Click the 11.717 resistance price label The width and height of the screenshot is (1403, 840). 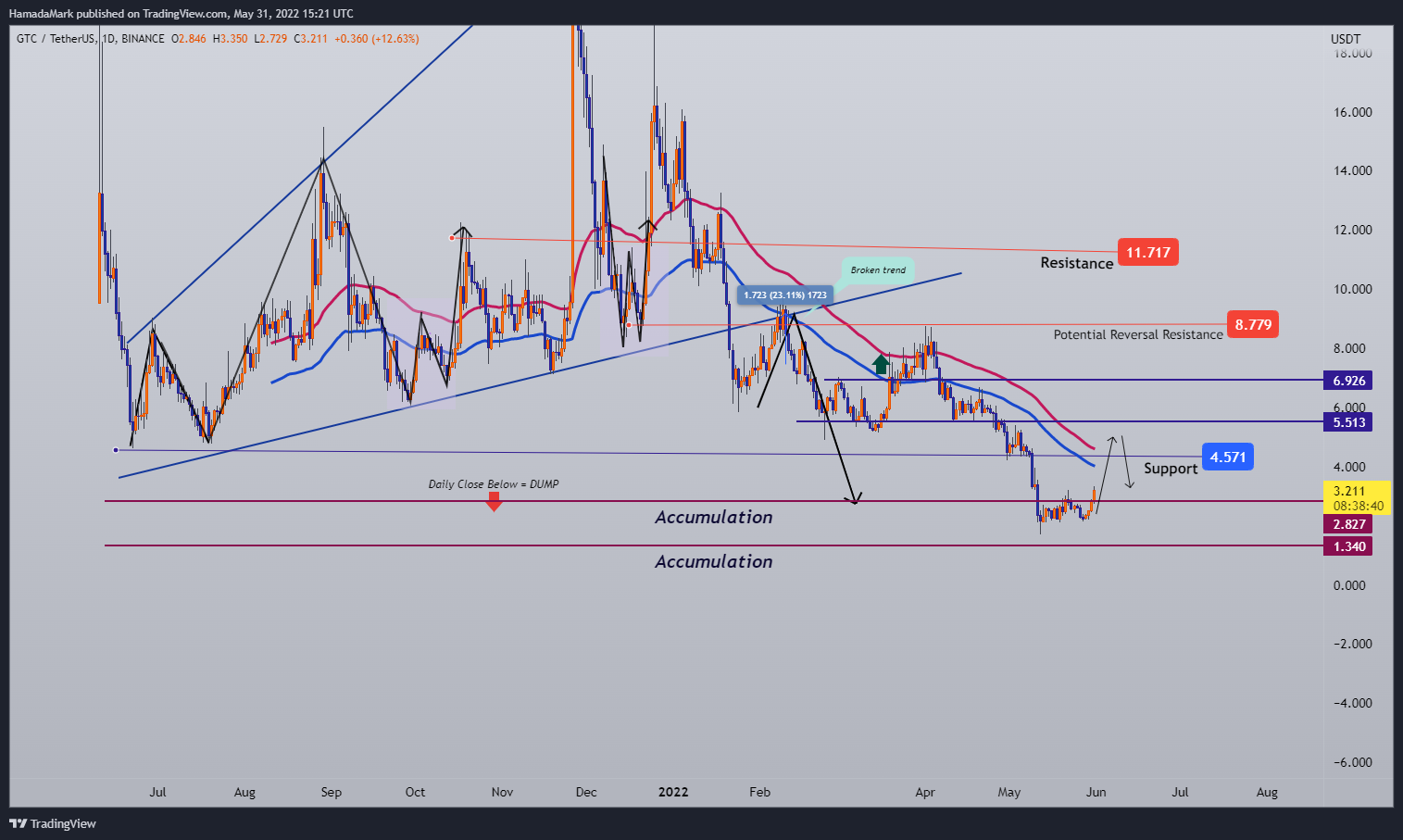1148,252
